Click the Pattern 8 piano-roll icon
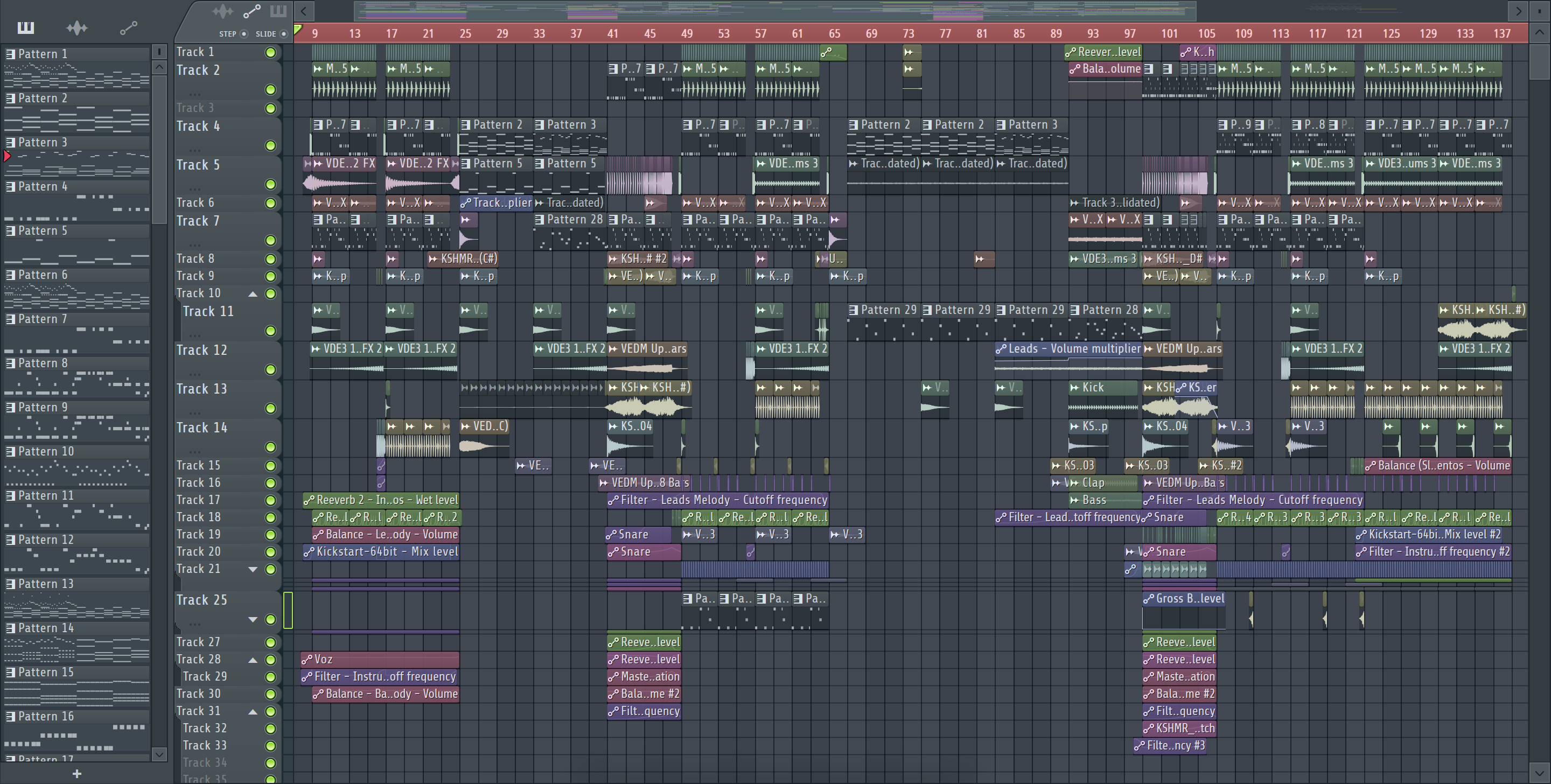 pos(10,363)
